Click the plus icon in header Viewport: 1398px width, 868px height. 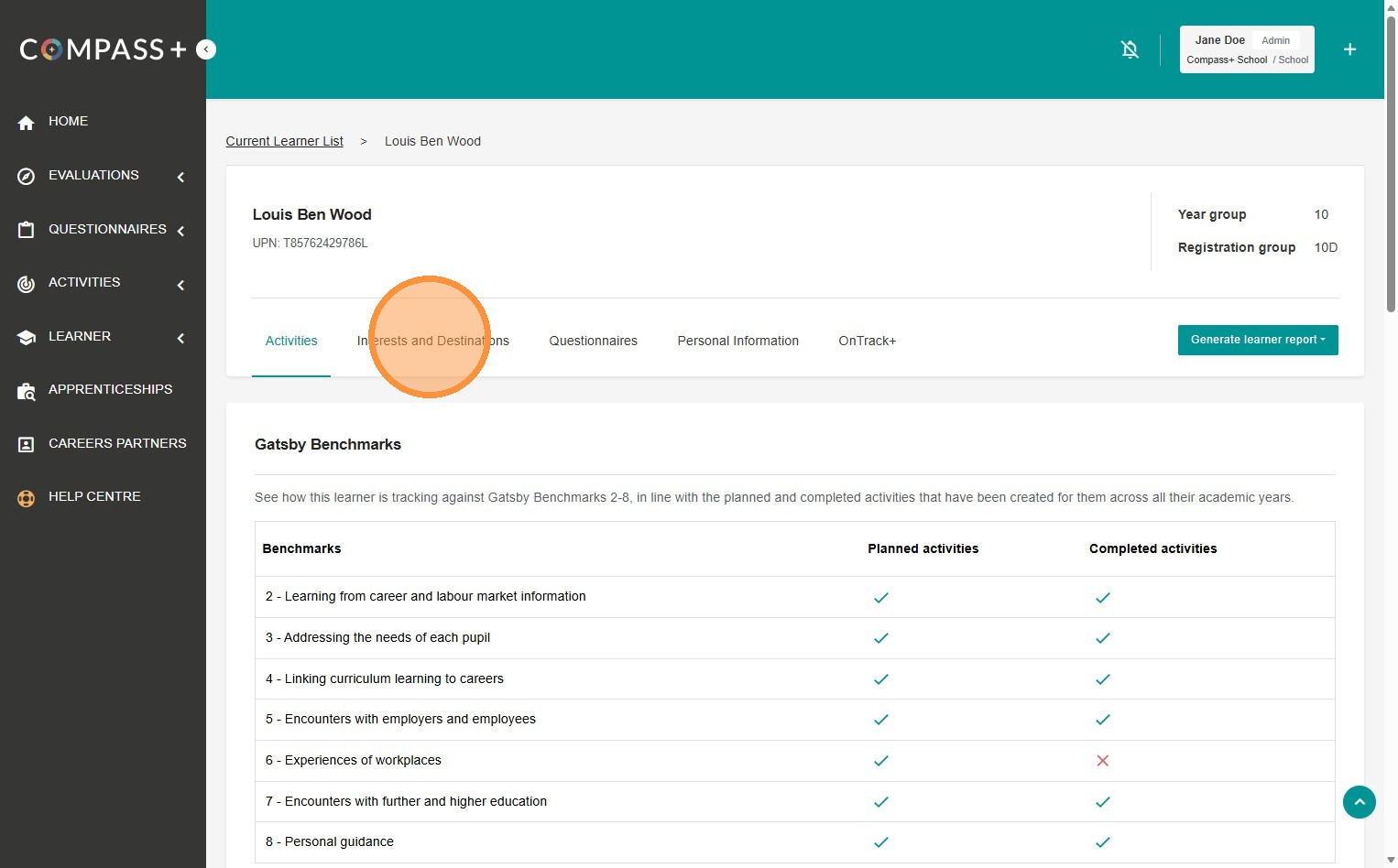[x=1349, y=49]
